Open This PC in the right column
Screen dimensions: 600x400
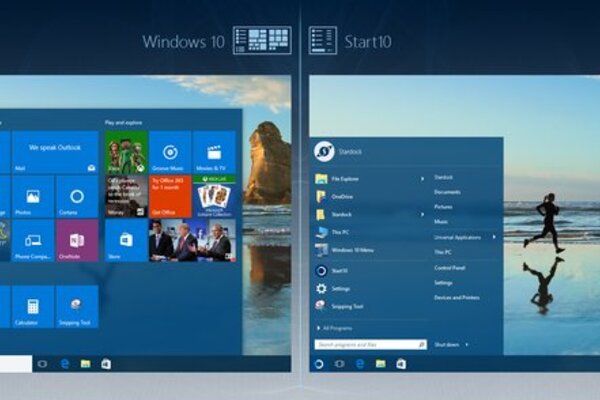point(442,252)
